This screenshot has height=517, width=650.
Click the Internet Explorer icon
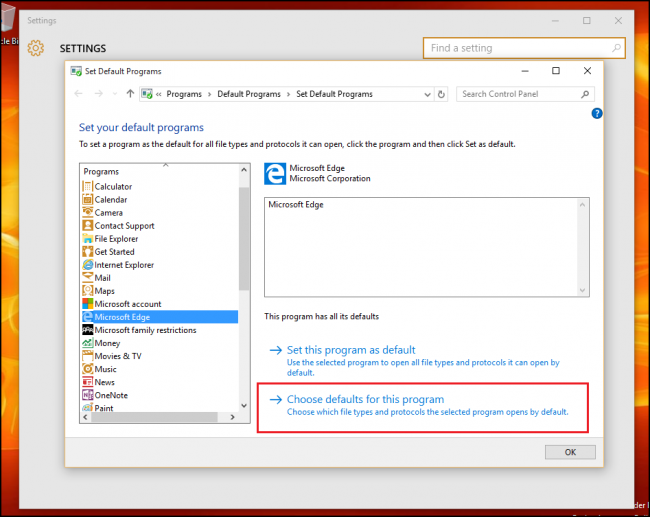point(87,265)
